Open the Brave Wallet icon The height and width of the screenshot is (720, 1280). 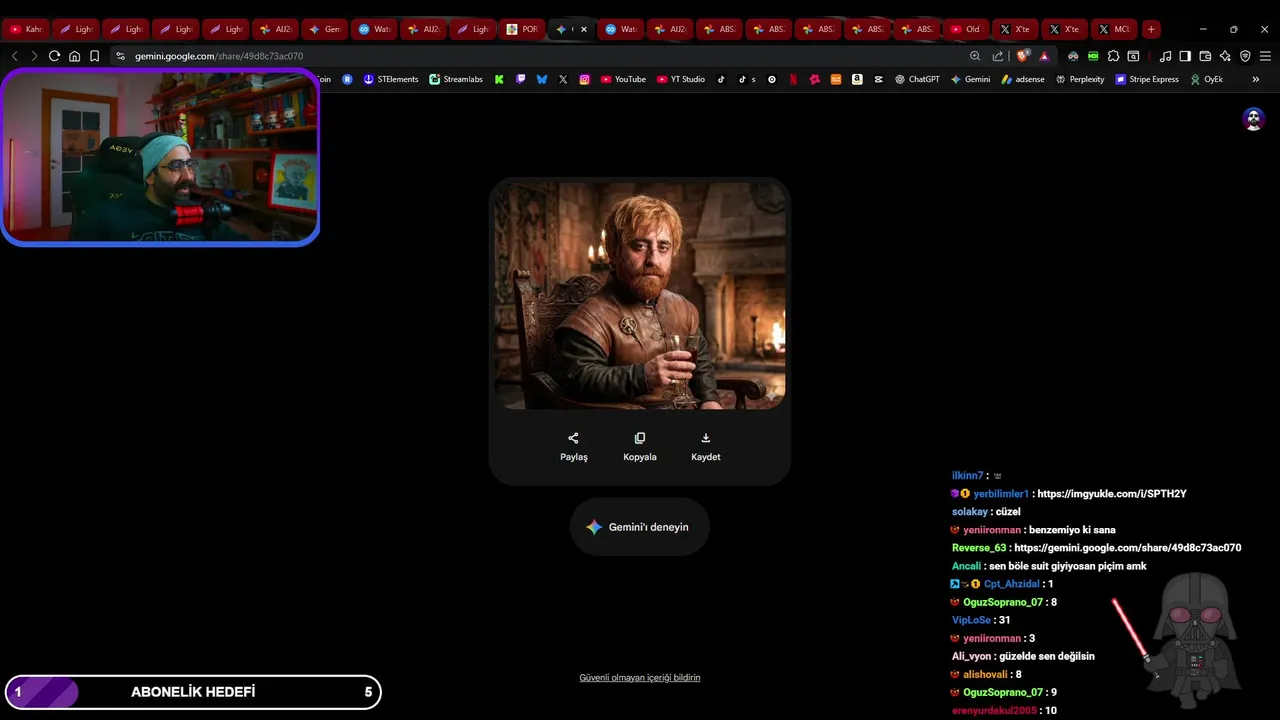(x=1205, y=56)
